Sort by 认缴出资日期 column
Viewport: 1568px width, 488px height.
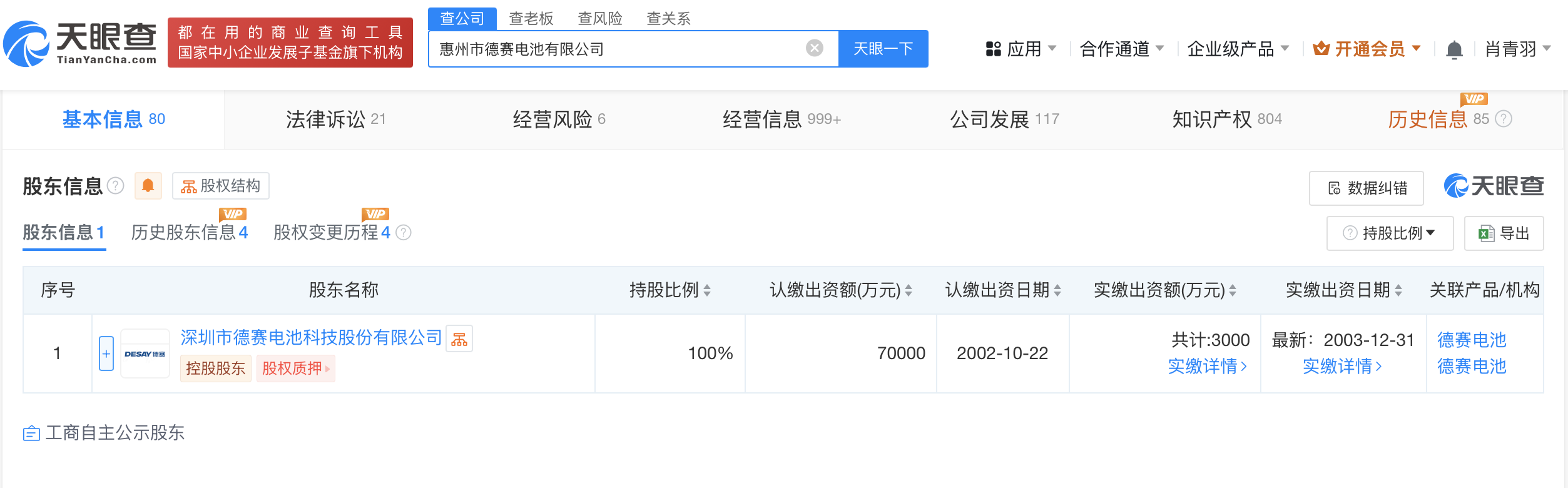point(1057,290)
